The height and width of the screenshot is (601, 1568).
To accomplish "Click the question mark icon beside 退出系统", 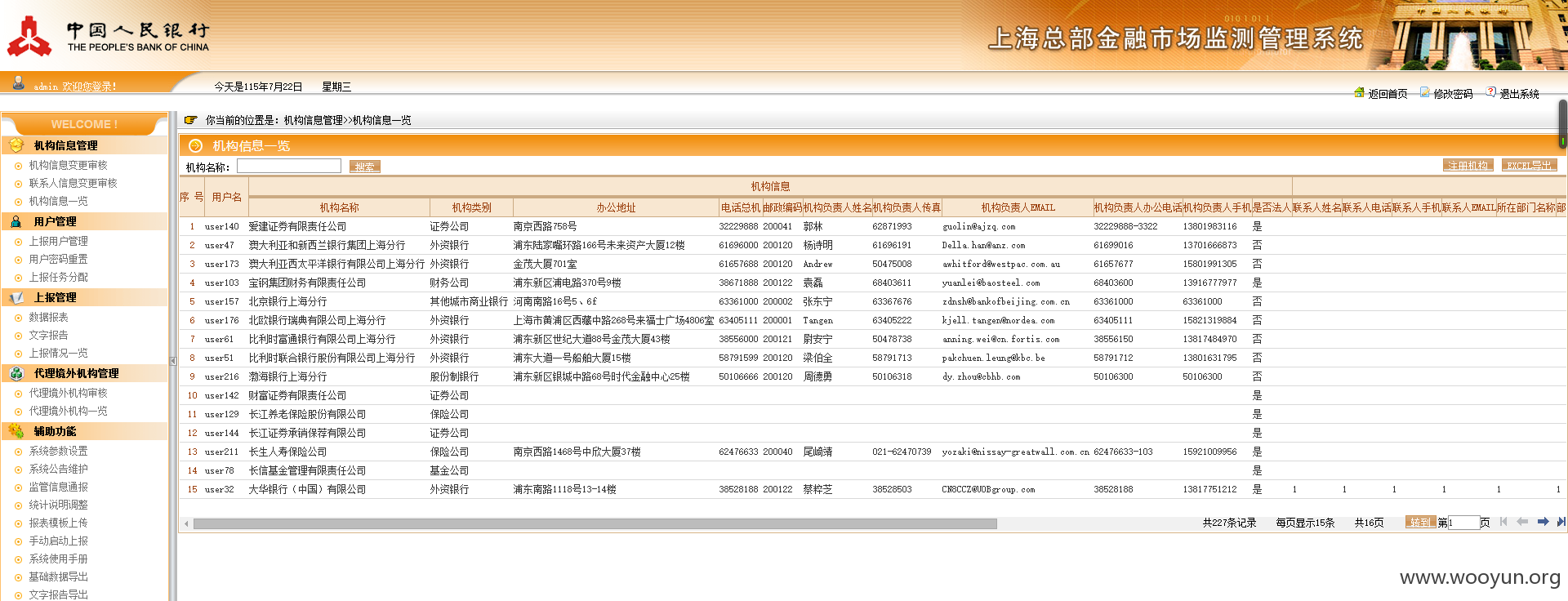I will [1490, 92].
